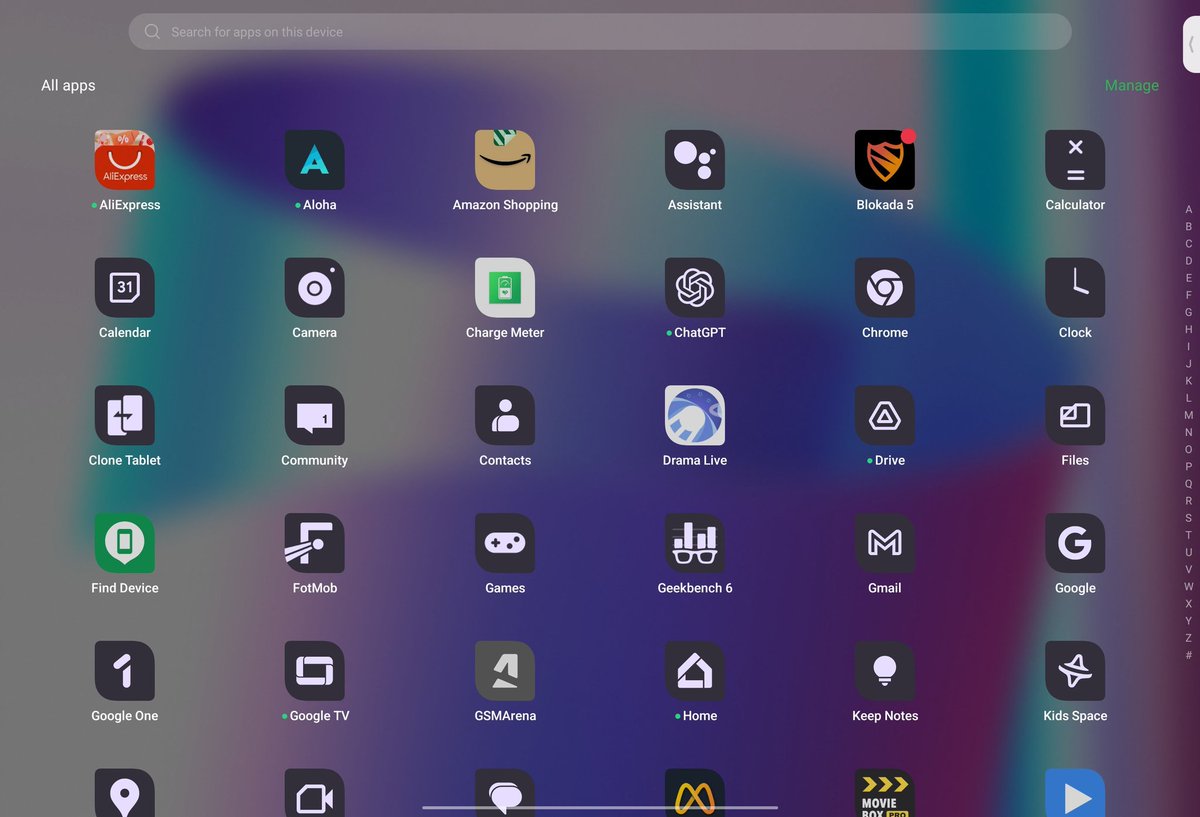Viewport: 1200px width, 817px height.
Task: Open Charge Meter app
Action: click(505, 288)
